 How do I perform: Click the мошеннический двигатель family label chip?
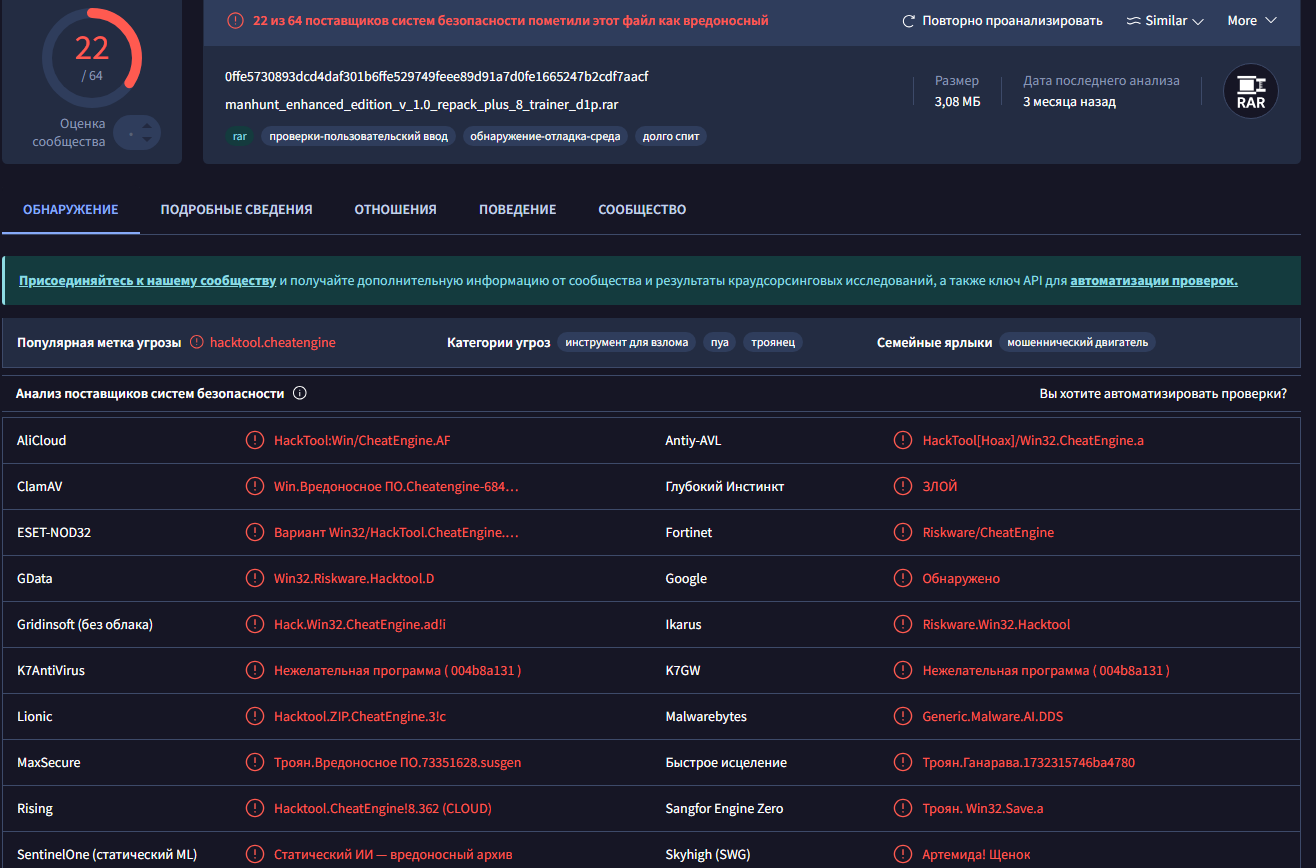tap(1077, 342)
